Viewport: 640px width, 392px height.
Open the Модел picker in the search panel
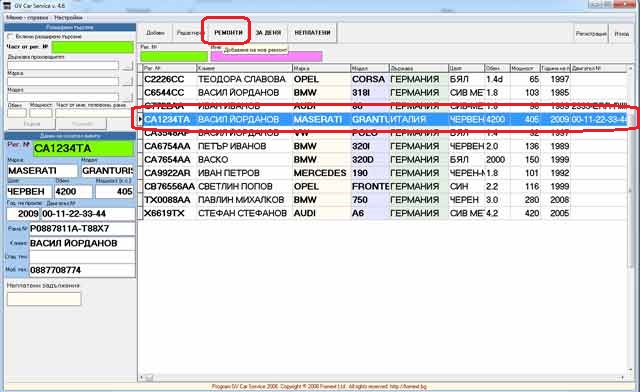[127, 98]
